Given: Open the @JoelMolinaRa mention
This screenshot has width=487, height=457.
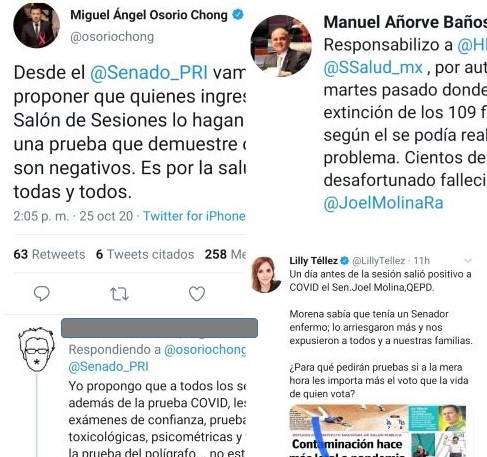Looking at the screenshot, I should 383,203.
